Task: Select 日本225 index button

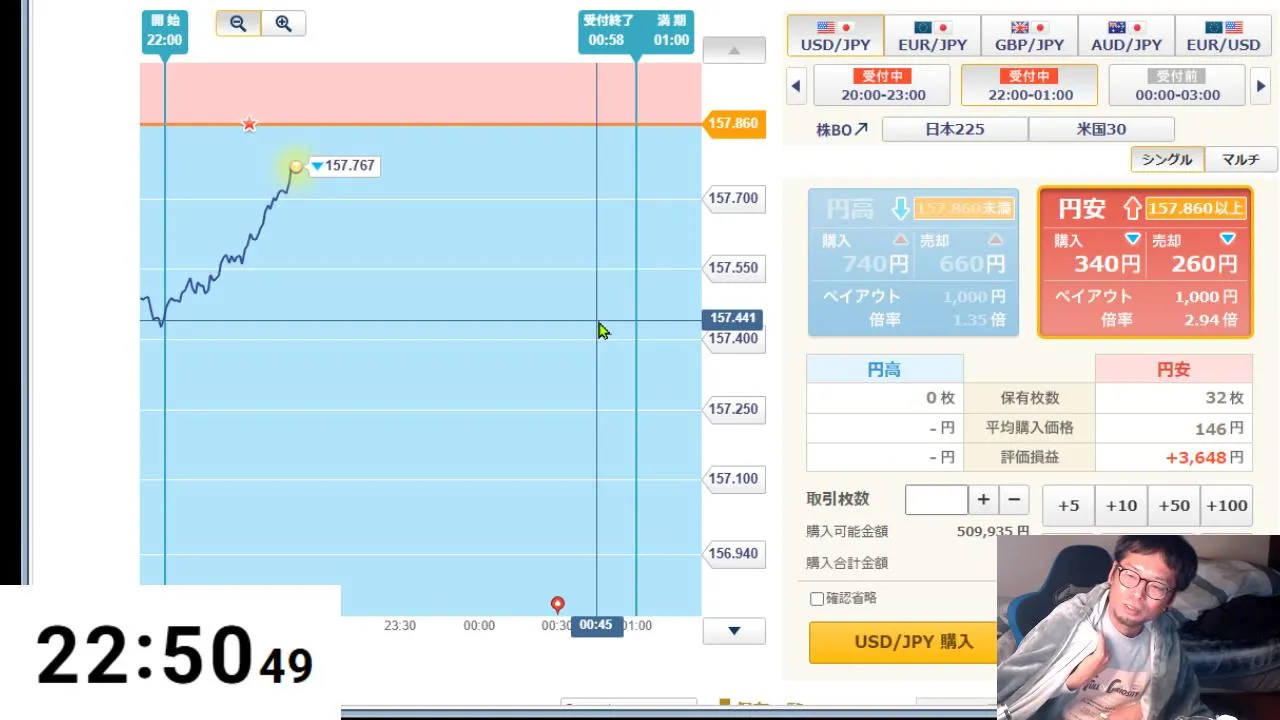Action: pyautogui.click(x=954, y=129)
